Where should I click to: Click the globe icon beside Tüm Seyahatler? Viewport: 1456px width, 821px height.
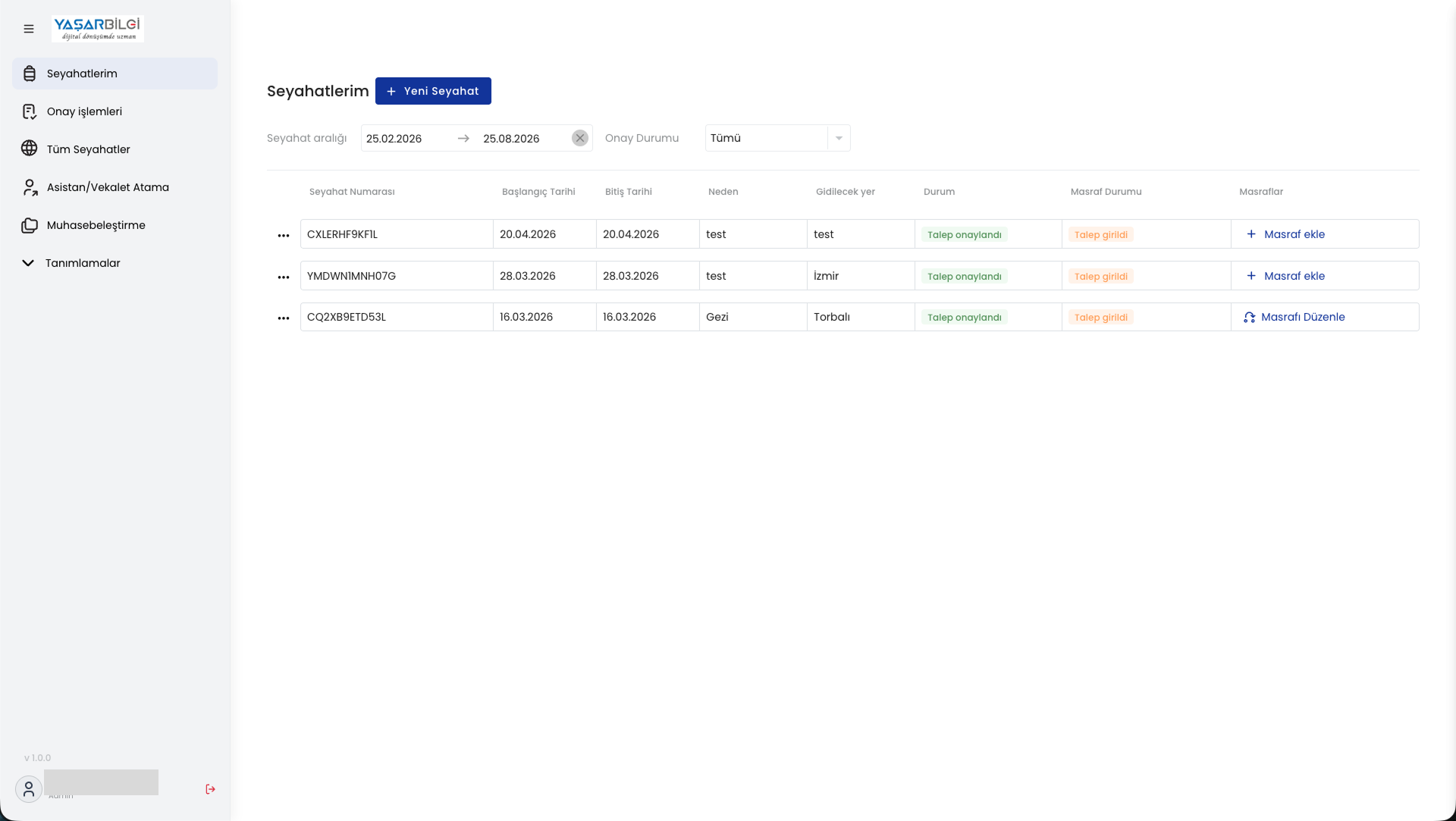pos(30,149)
